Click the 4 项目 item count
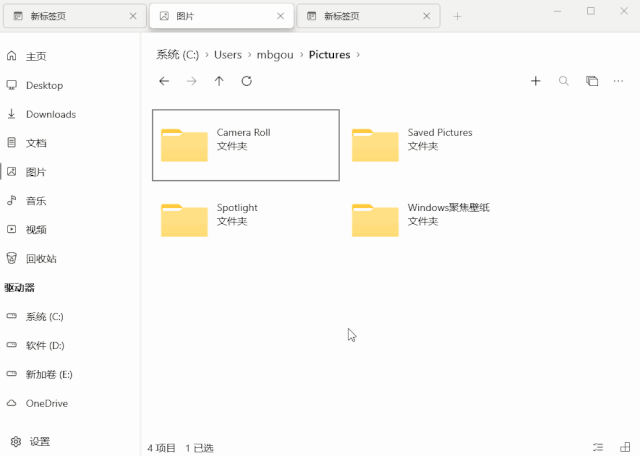 pos(161,448)
